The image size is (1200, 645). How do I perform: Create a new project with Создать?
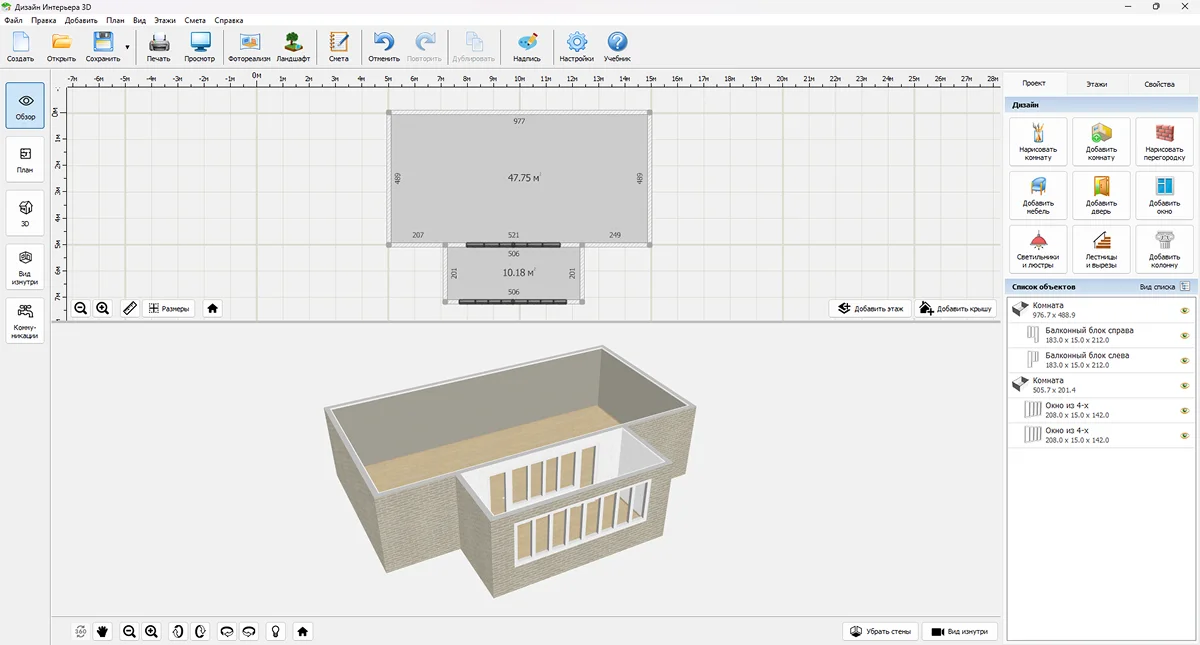pos(20,46)
